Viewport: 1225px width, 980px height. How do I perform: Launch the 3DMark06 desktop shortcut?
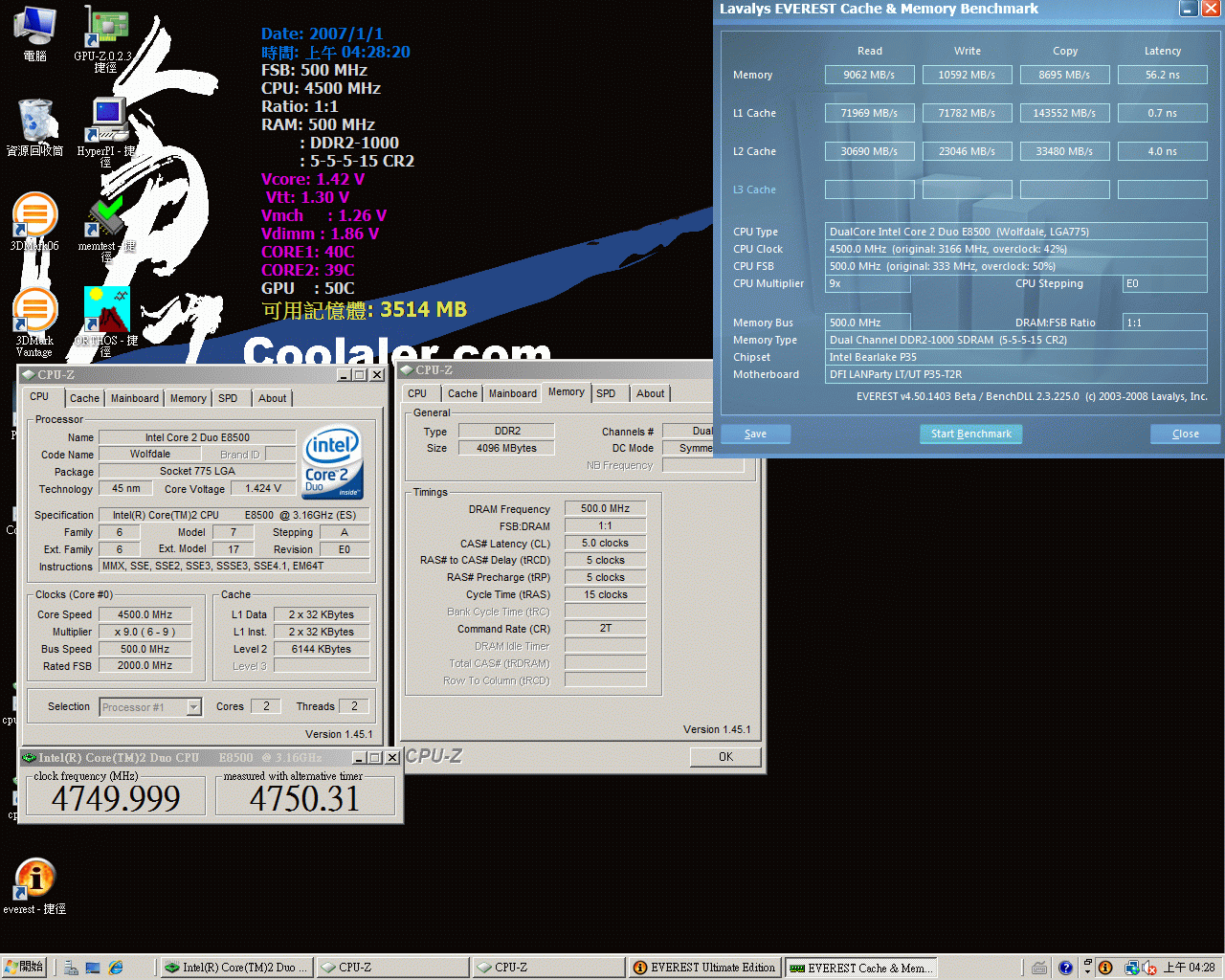(x=34, y=222)
